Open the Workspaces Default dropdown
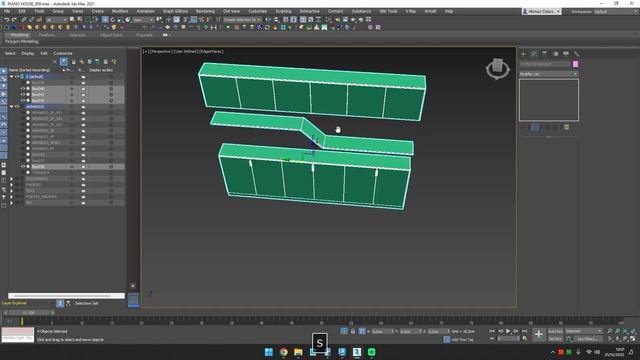This screenshot has width=640, height=360. click(x=616, y=11)
